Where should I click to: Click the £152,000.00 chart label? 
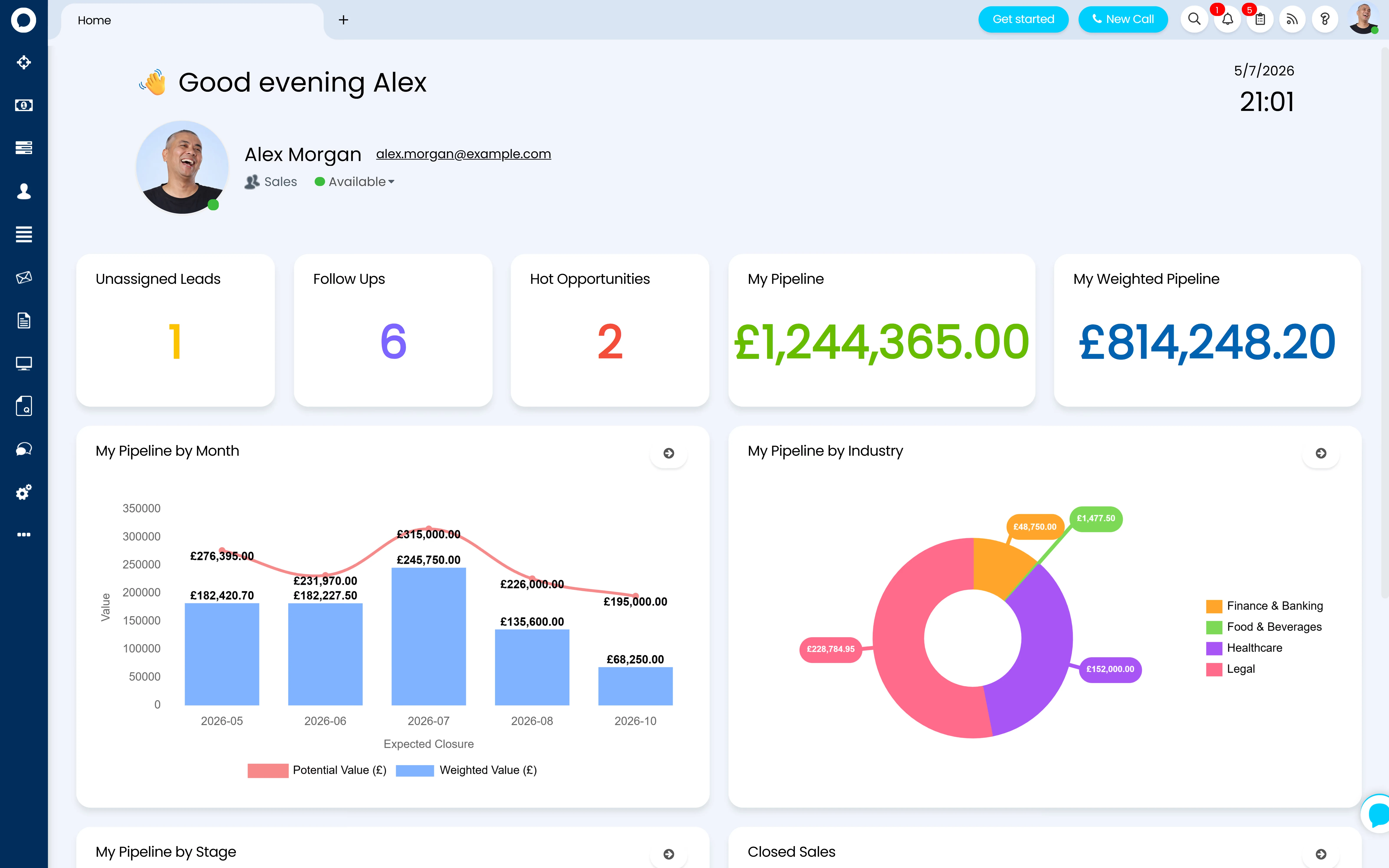tap(1110, 669)
